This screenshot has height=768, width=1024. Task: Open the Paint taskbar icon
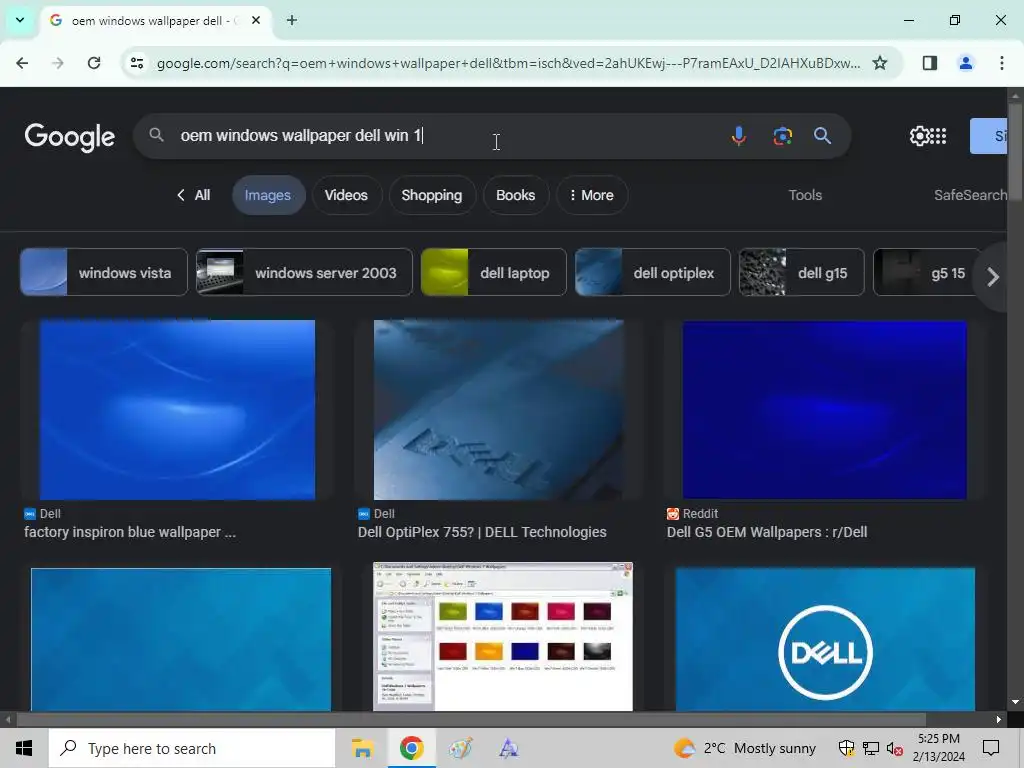[x=460, y=748]
